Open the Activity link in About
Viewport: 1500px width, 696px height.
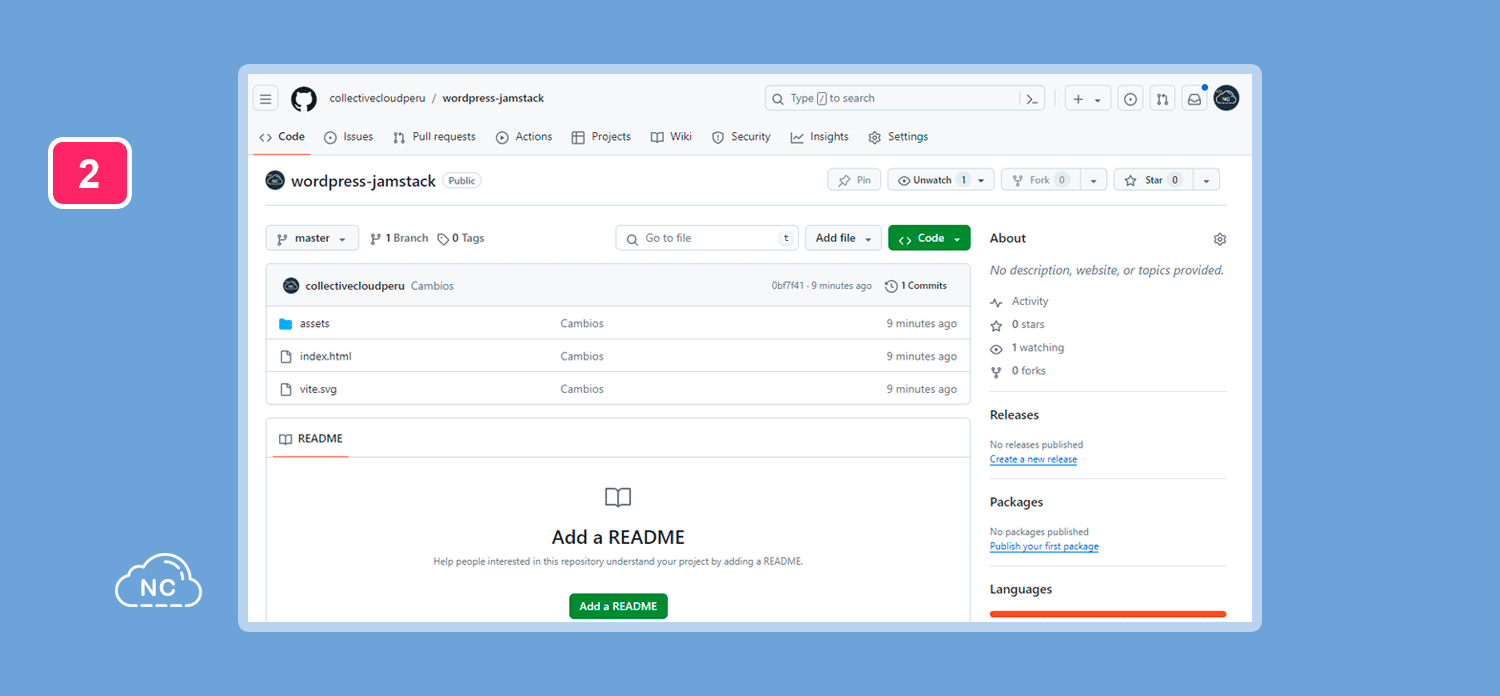(1019, 301)
